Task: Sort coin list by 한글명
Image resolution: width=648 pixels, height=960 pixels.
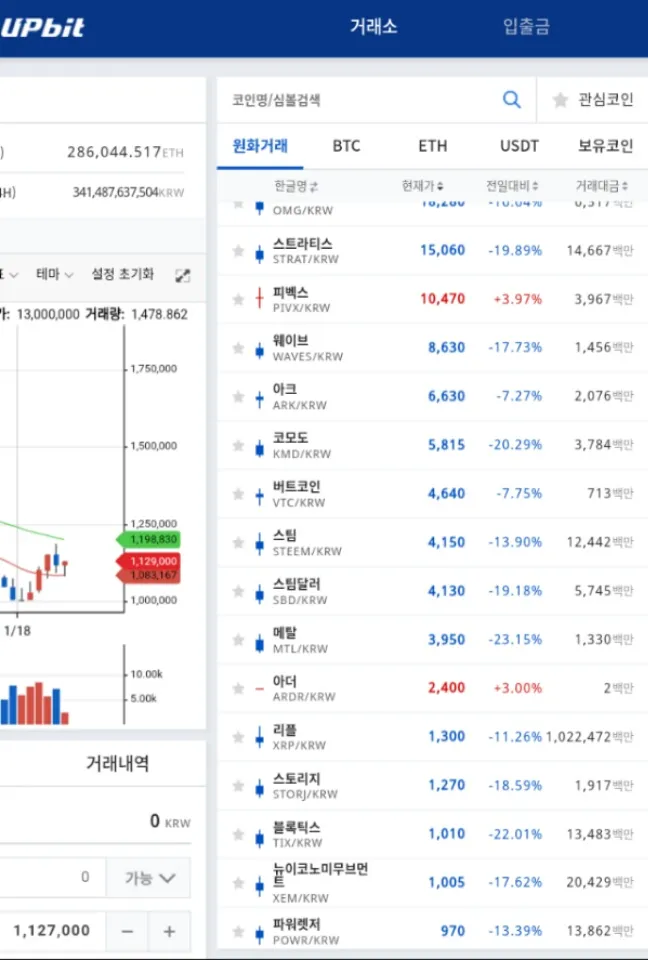Action: (296, 186)
